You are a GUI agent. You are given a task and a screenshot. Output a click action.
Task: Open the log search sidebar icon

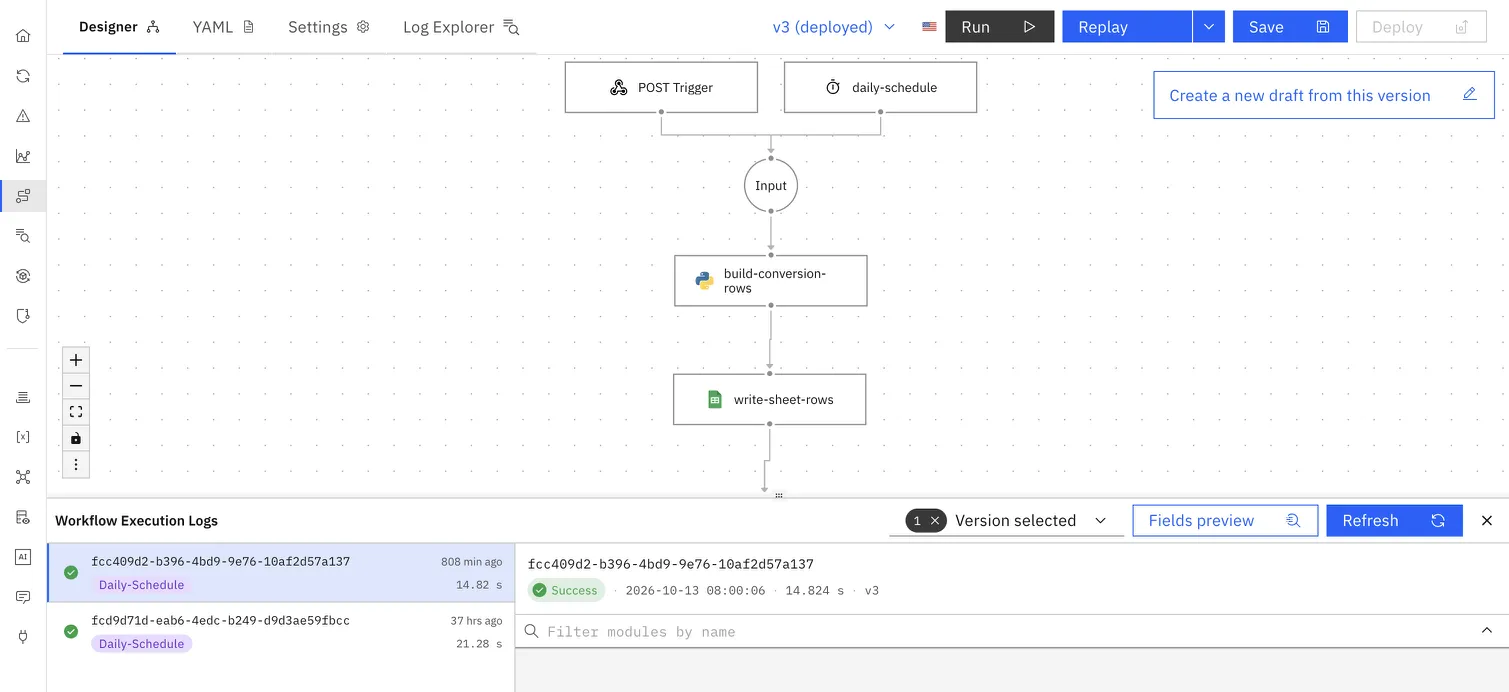(23, 236)
